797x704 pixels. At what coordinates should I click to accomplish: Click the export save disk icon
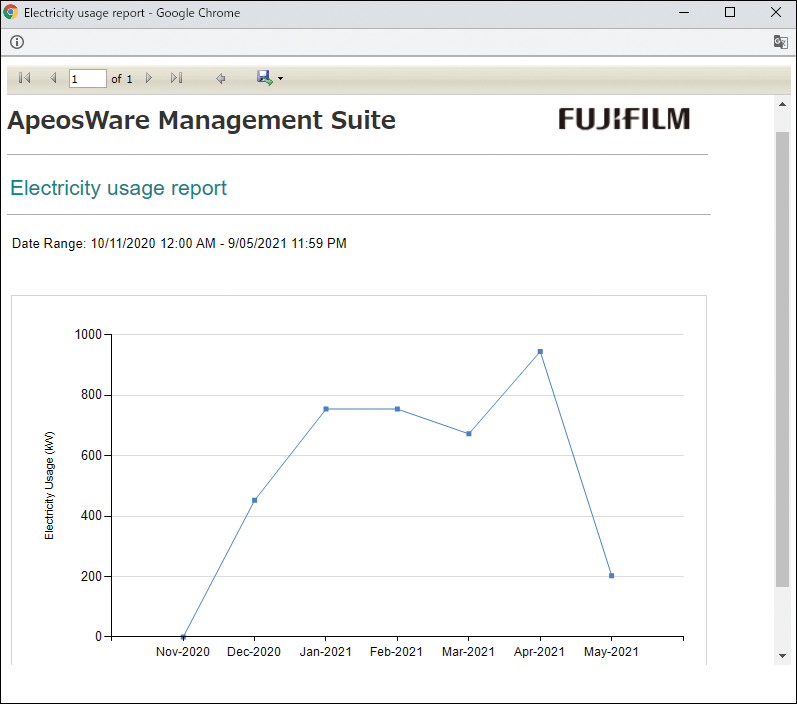coord(264,77)
